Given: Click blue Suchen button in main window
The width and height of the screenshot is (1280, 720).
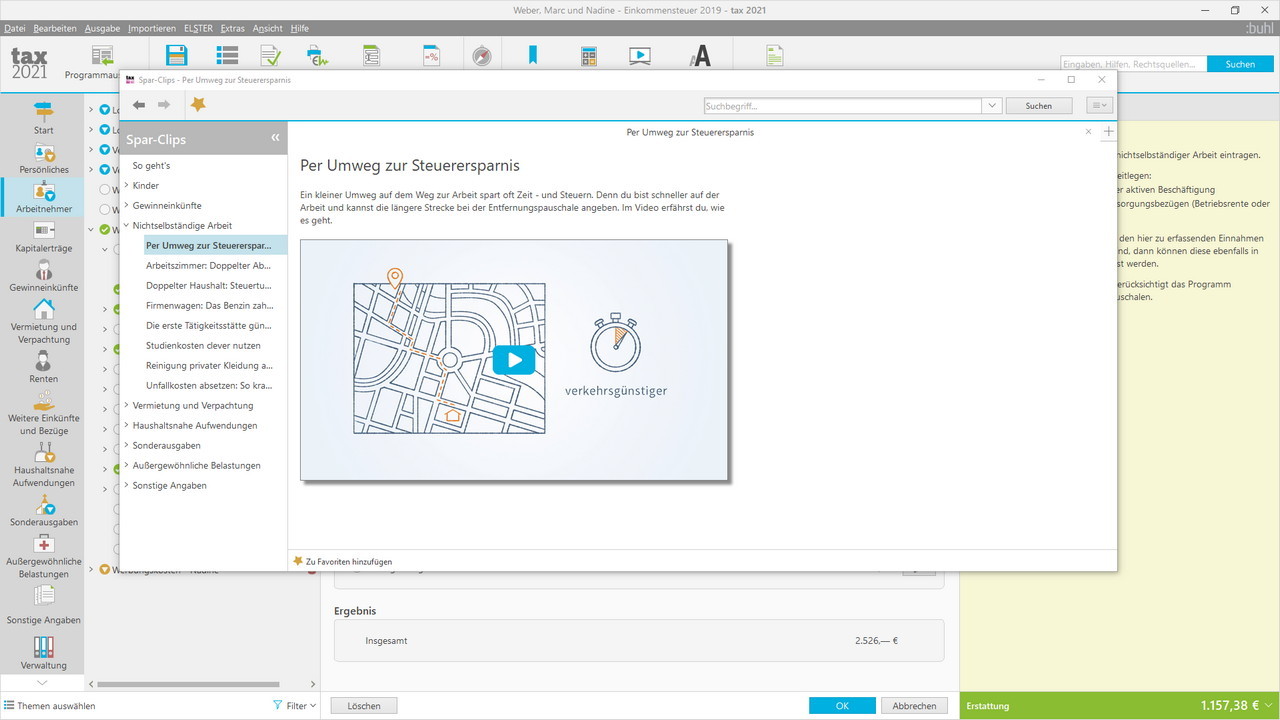Looking at the screenshot, I should (1240, 64).
